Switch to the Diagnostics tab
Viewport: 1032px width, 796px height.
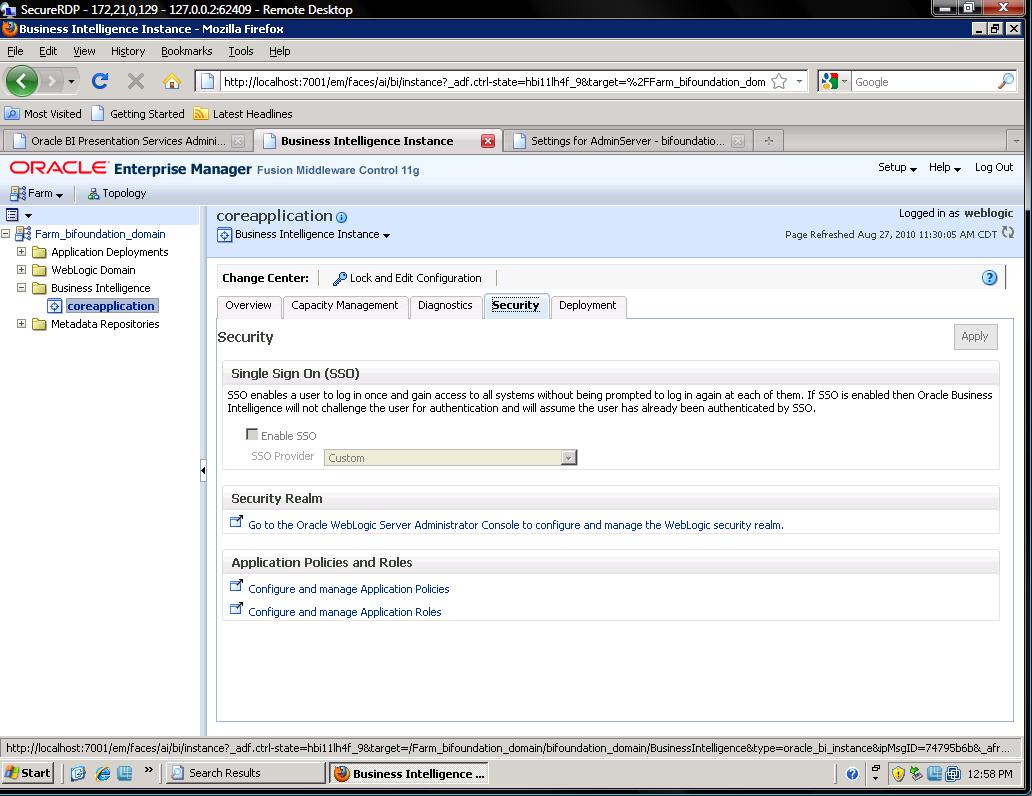pyautogui.click(x=445, y=305)
